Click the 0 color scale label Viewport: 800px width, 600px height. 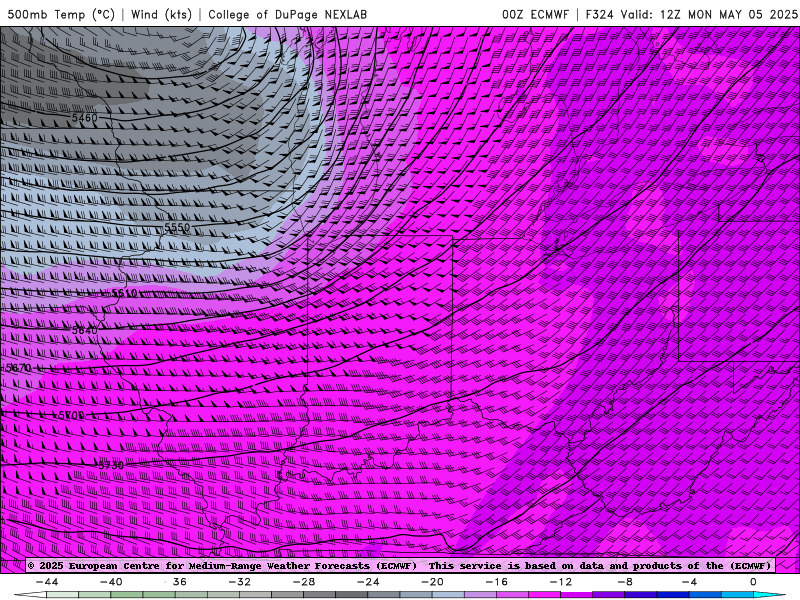point(753,582)
